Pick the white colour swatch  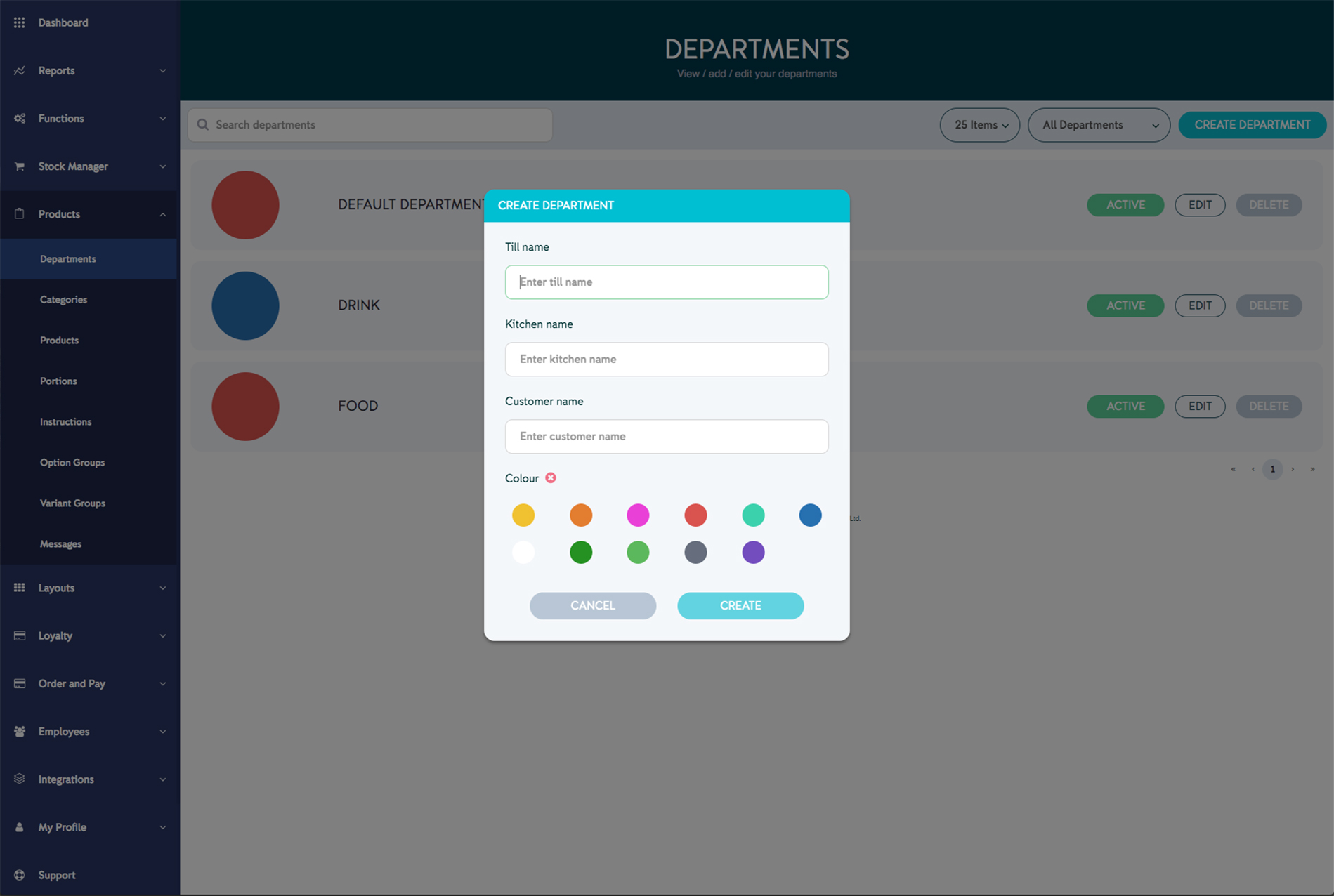(x=523, y=552)
